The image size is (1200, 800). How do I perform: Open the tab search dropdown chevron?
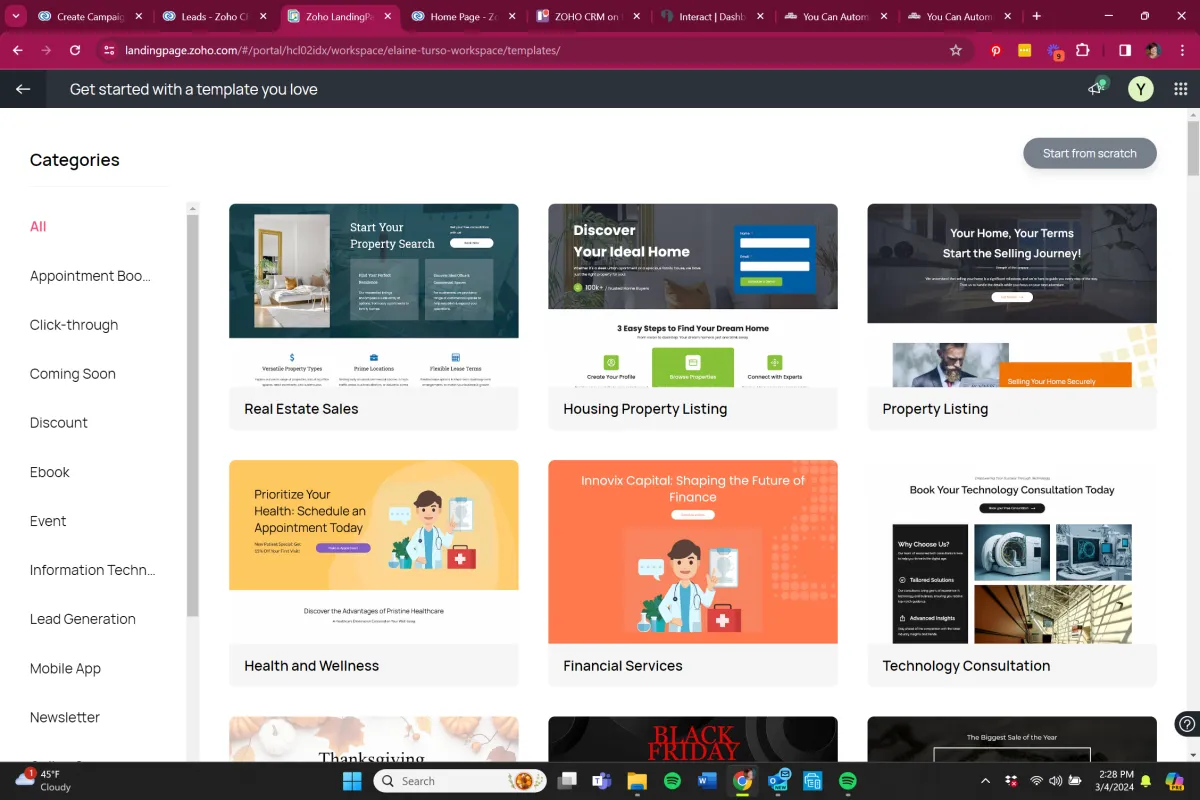(x=16, y=16)
